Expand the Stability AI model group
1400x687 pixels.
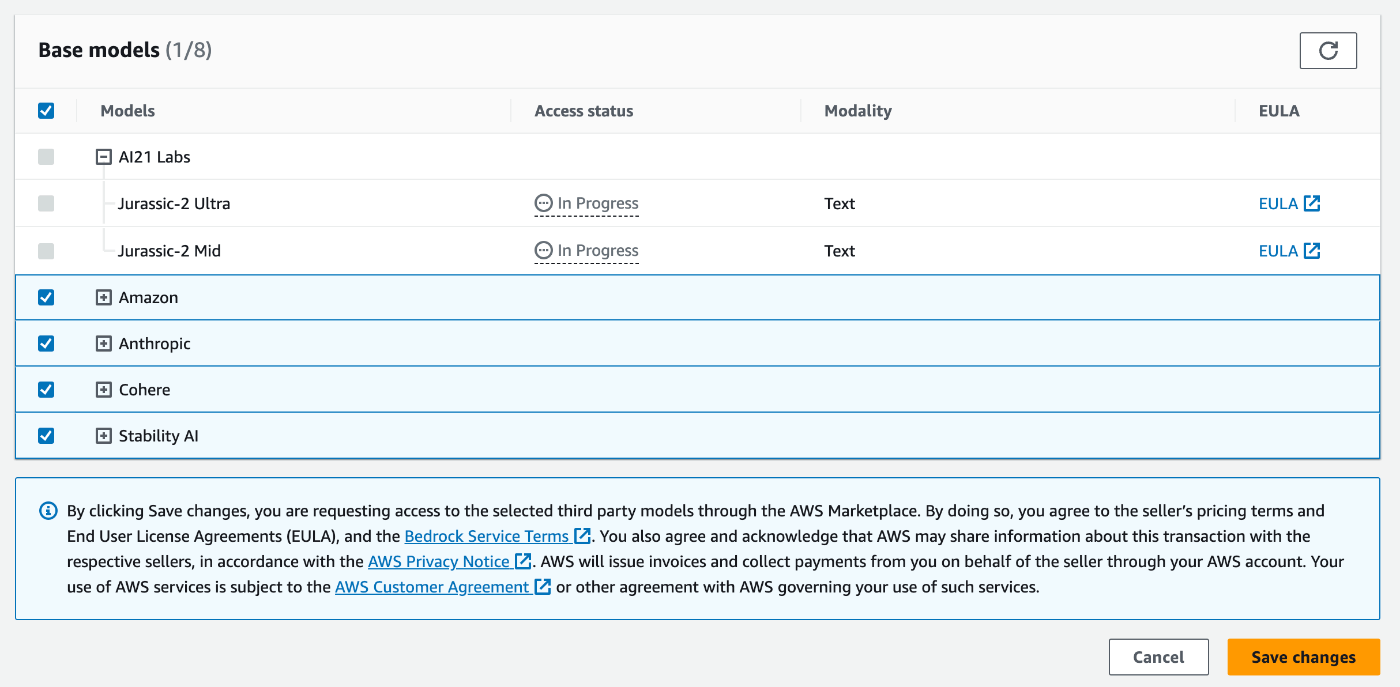[103, 435]
